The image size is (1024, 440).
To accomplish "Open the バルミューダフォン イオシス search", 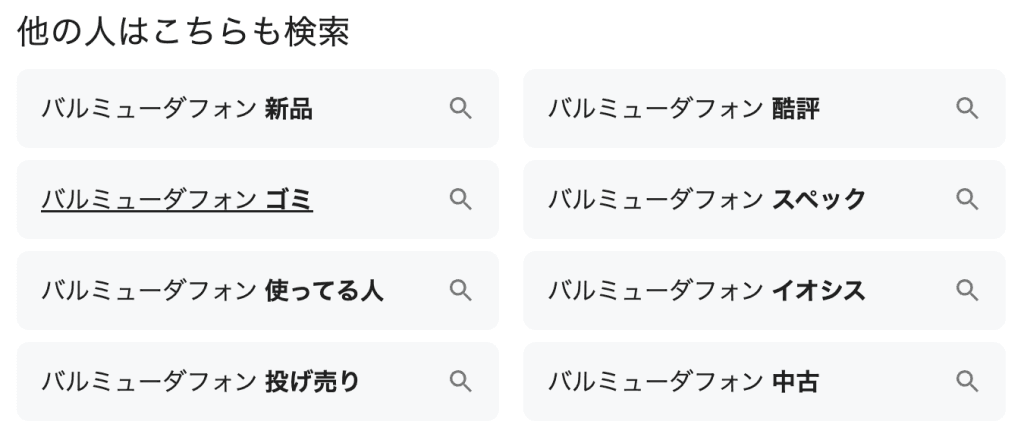I will [x=706, y=291].
